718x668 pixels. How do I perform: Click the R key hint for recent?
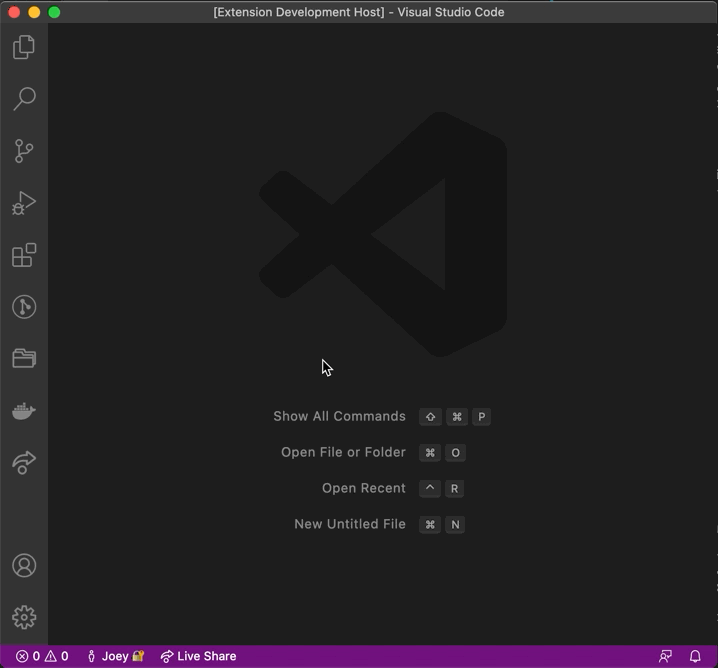coord(454,489)
